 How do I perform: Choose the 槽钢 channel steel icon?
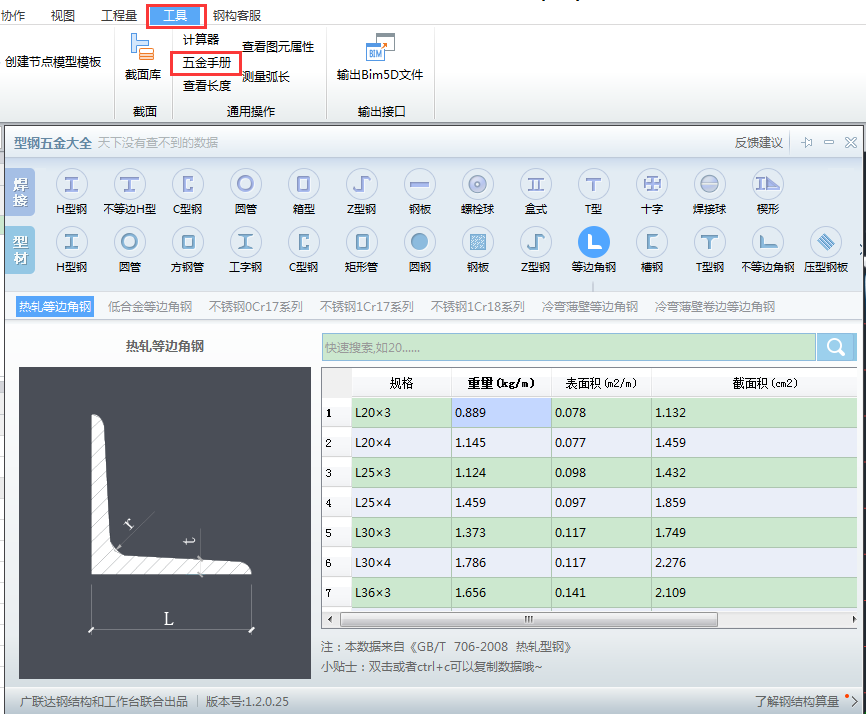click(x=652, y=242)
